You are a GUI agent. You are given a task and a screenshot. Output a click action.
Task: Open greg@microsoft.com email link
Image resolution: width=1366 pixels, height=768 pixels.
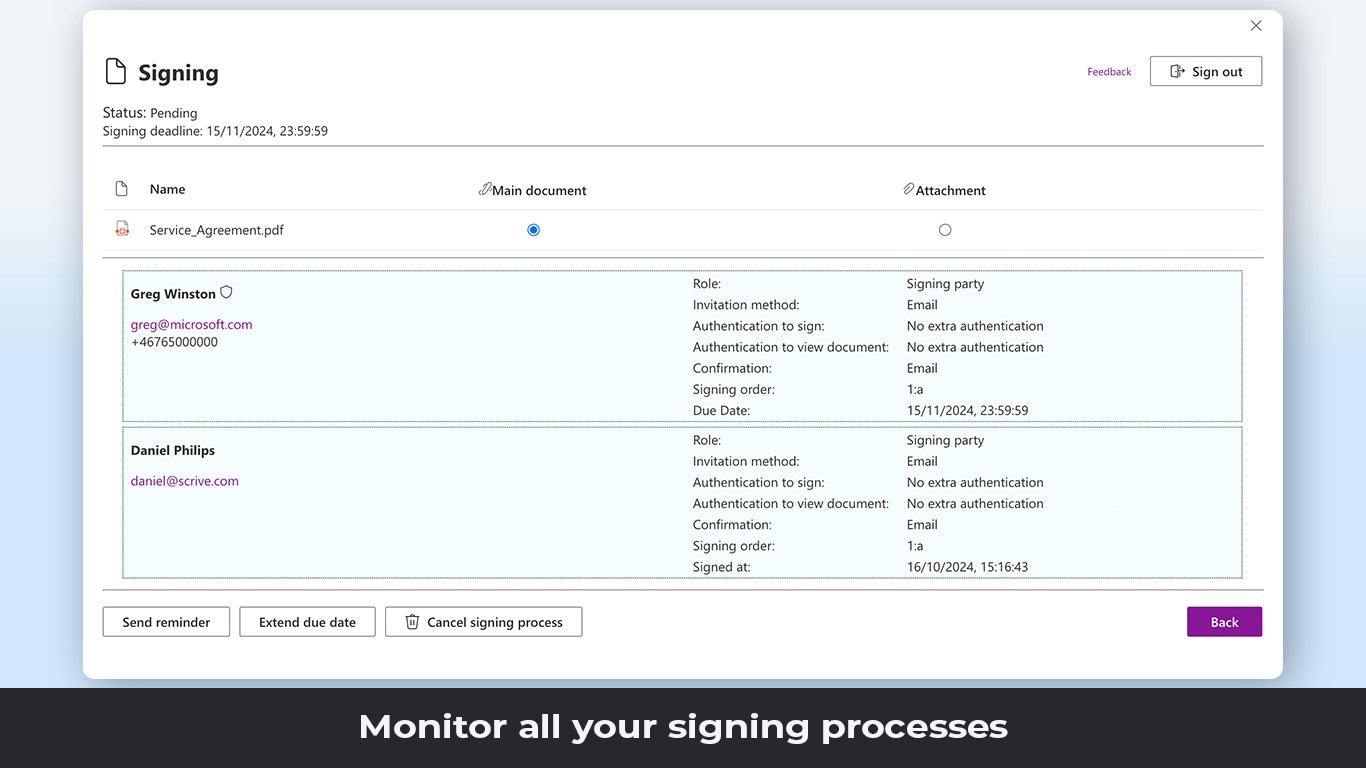[x=192, y=324]
